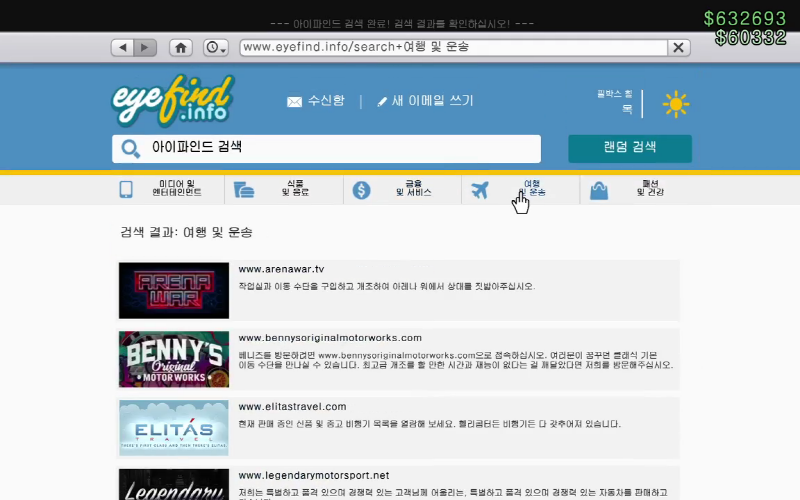This screenshot has width=800, height=500.
Task: Open the Benny's Original Motorworks thumbnail
Action: tap(174, 359)
